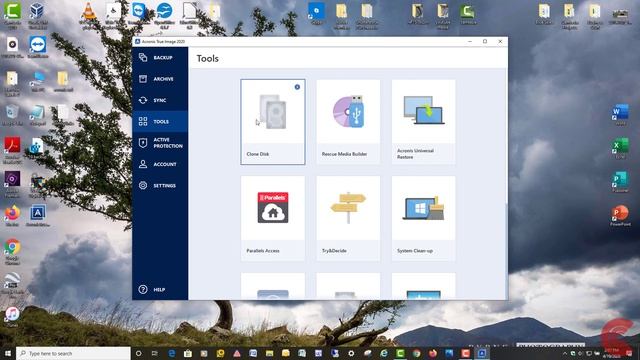Open the Try&Decide tool
Screen dimensions: 640x360
tap(348, 218)
